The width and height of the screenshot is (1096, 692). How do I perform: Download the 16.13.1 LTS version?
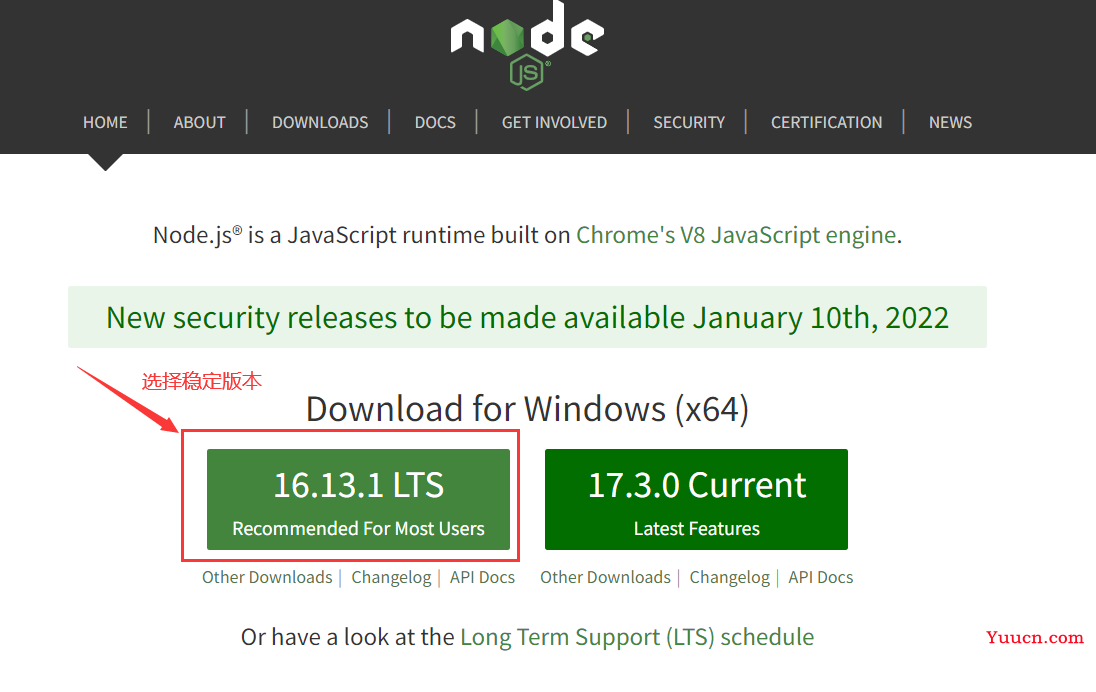click(x=358, y=499)
